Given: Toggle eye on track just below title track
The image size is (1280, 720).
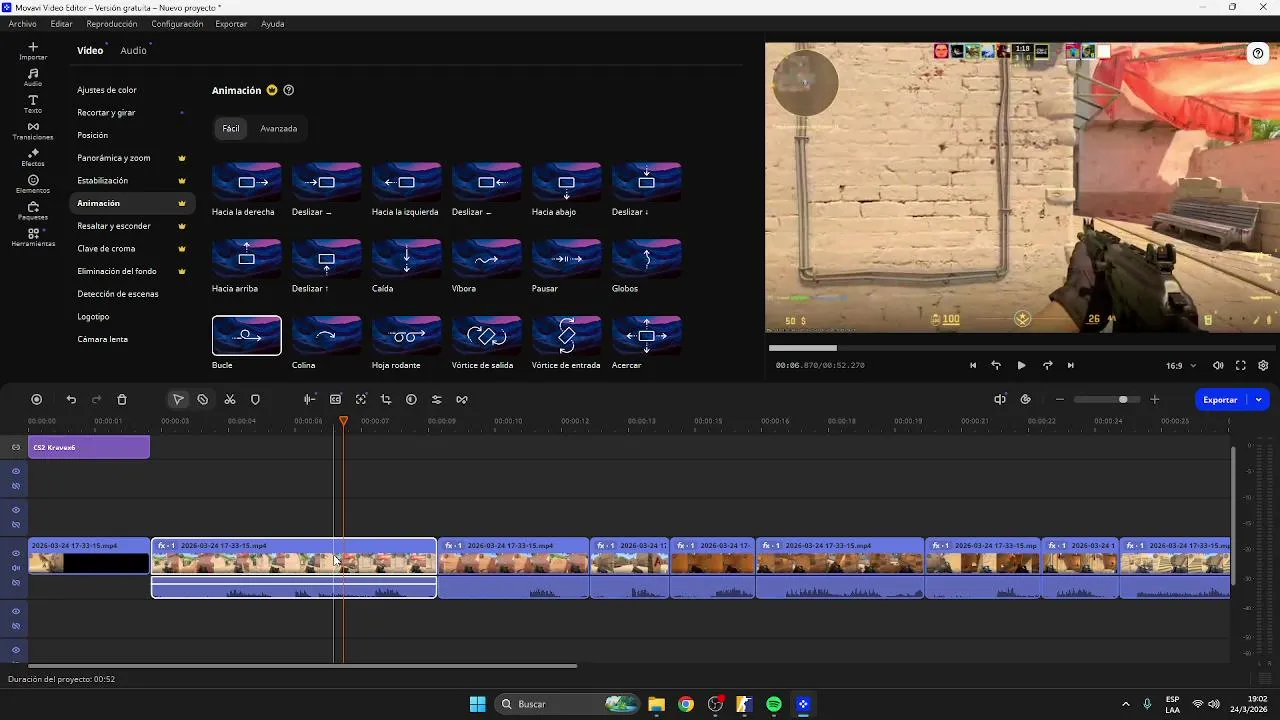Looking at the screenshot, I should 16,471.
